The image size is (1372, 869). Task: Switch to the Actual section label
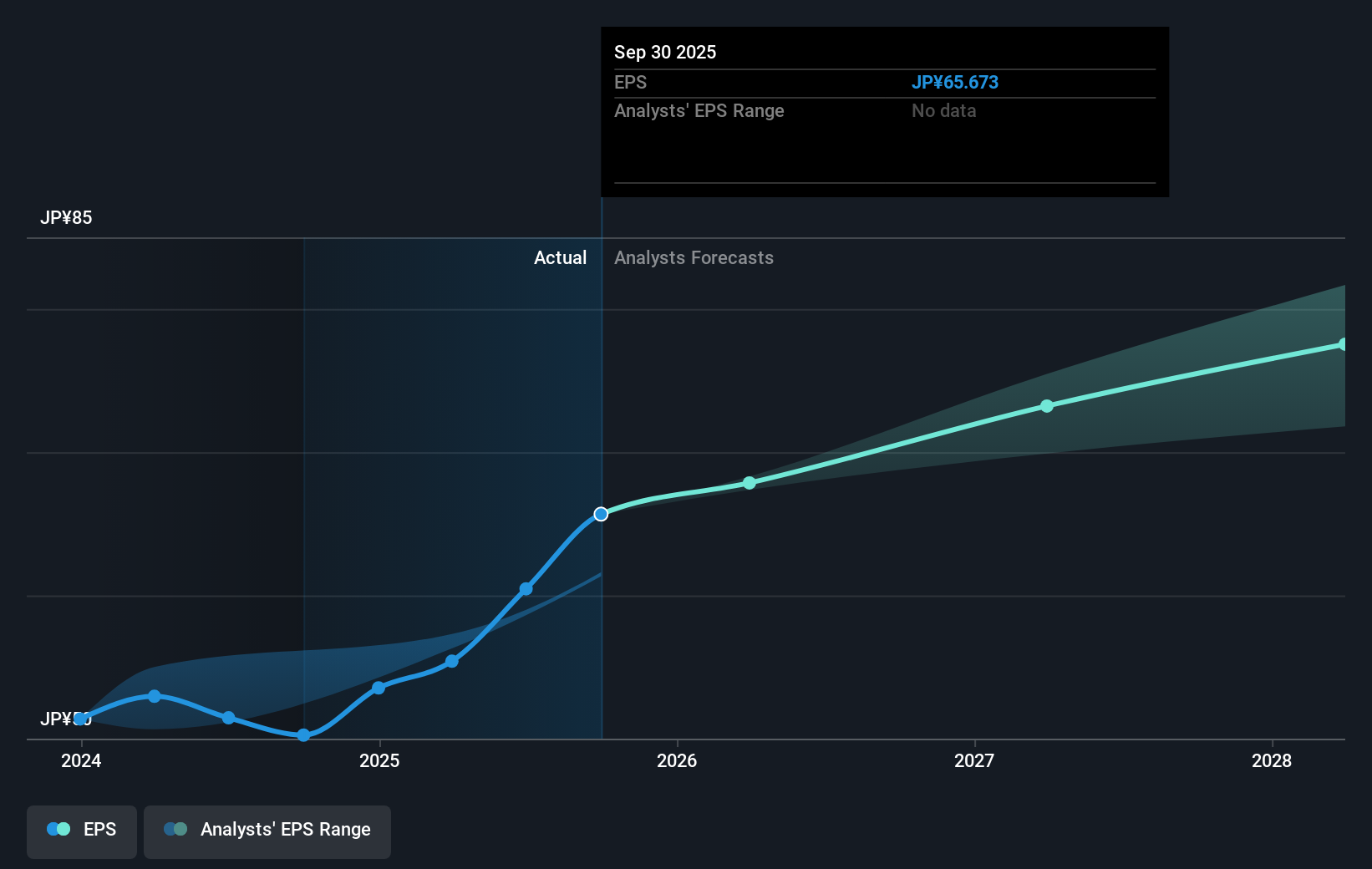[560, 257]
